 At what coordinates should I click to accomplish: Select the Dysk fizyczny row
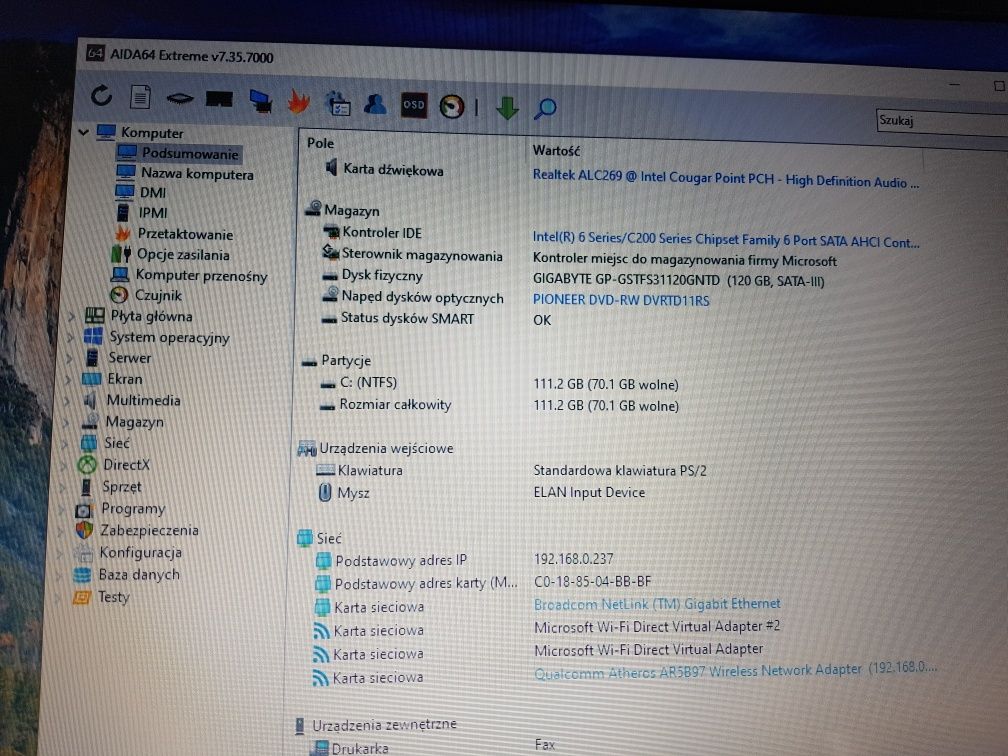point(572,278)
